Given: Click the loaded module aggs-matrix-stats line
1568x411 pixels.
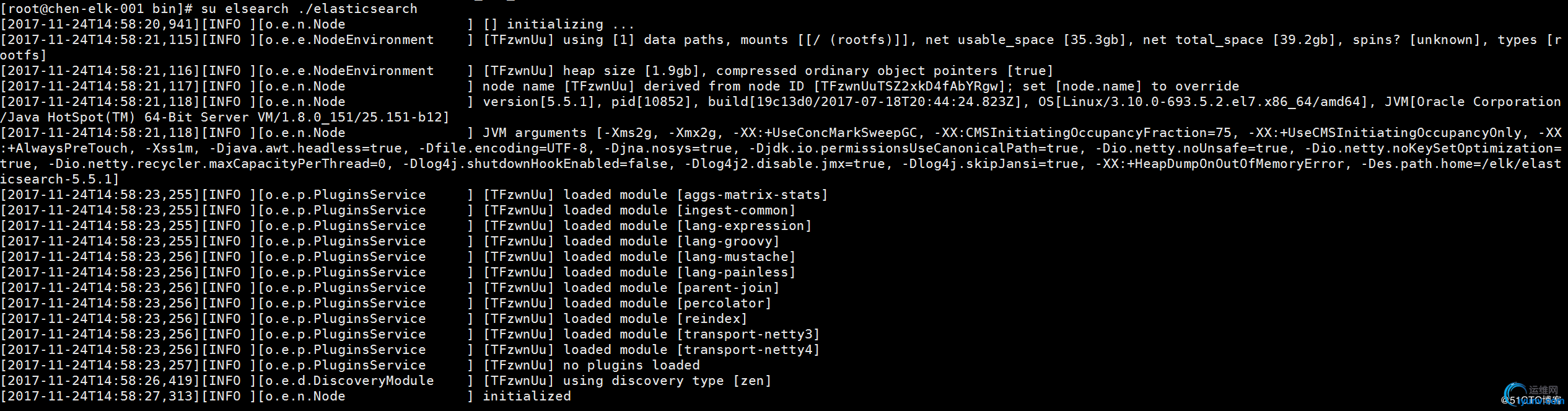Looking at the screenshot, I should [414, 195].
